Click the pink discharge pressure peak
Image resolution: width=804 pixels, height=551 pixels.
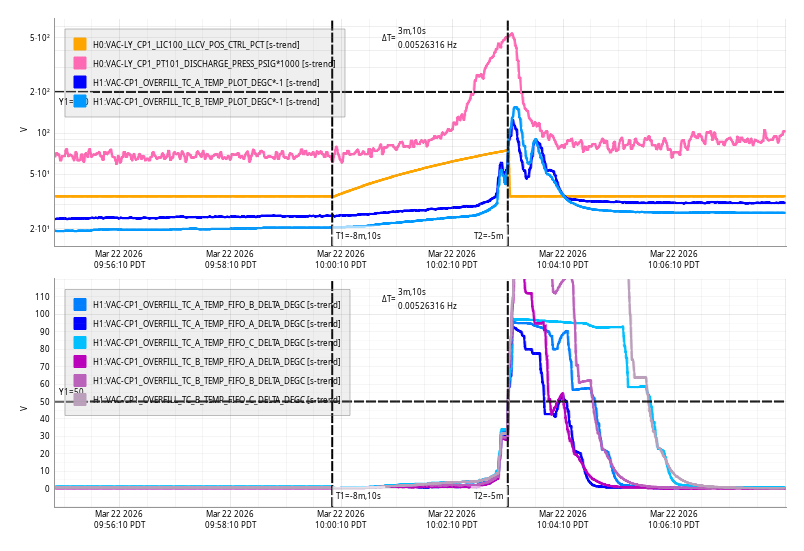tap(511, 35)
